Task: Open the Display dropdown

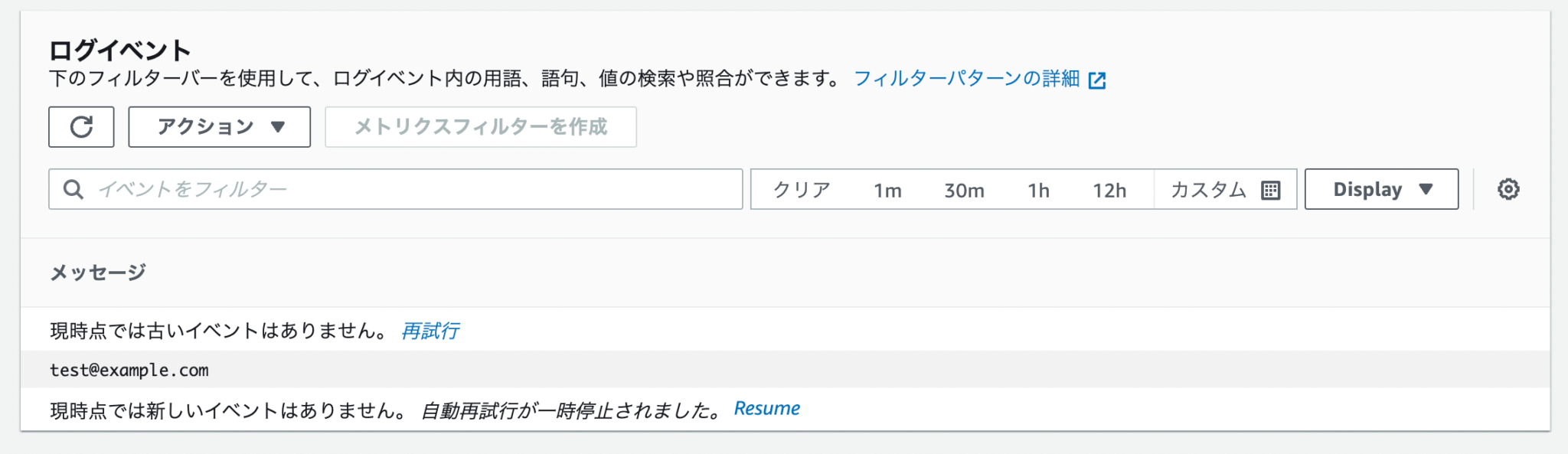Action: [x=1380, y=188]
